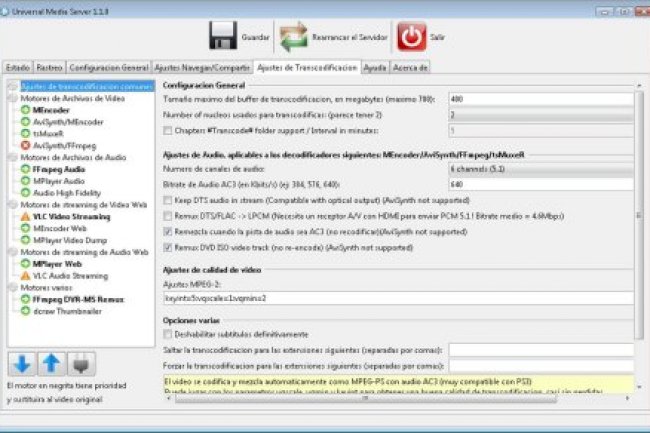Click the MPlayer Web status icon
Viewport: 650px width, 433px height.
pyautogui.click(x=25, y=264)
